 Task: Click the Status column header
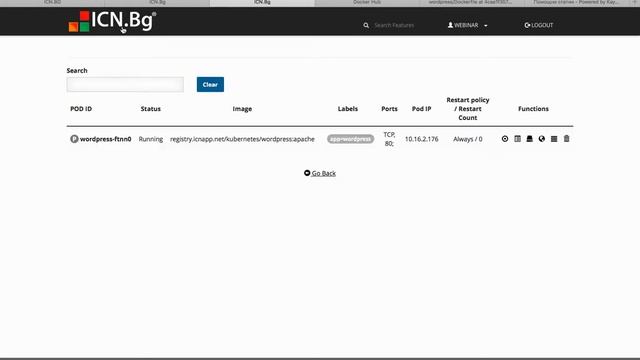[x=151, y=109]
